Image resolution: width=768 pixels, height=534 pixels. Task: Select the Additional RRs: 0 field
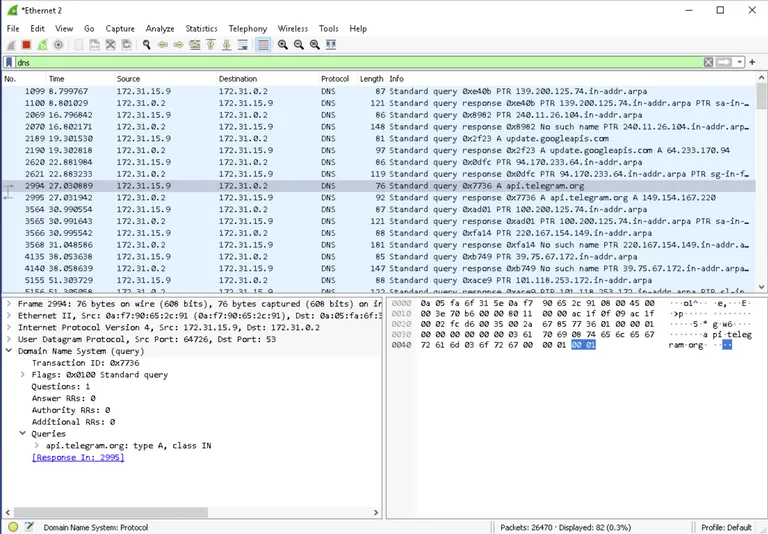click(73, 422)
